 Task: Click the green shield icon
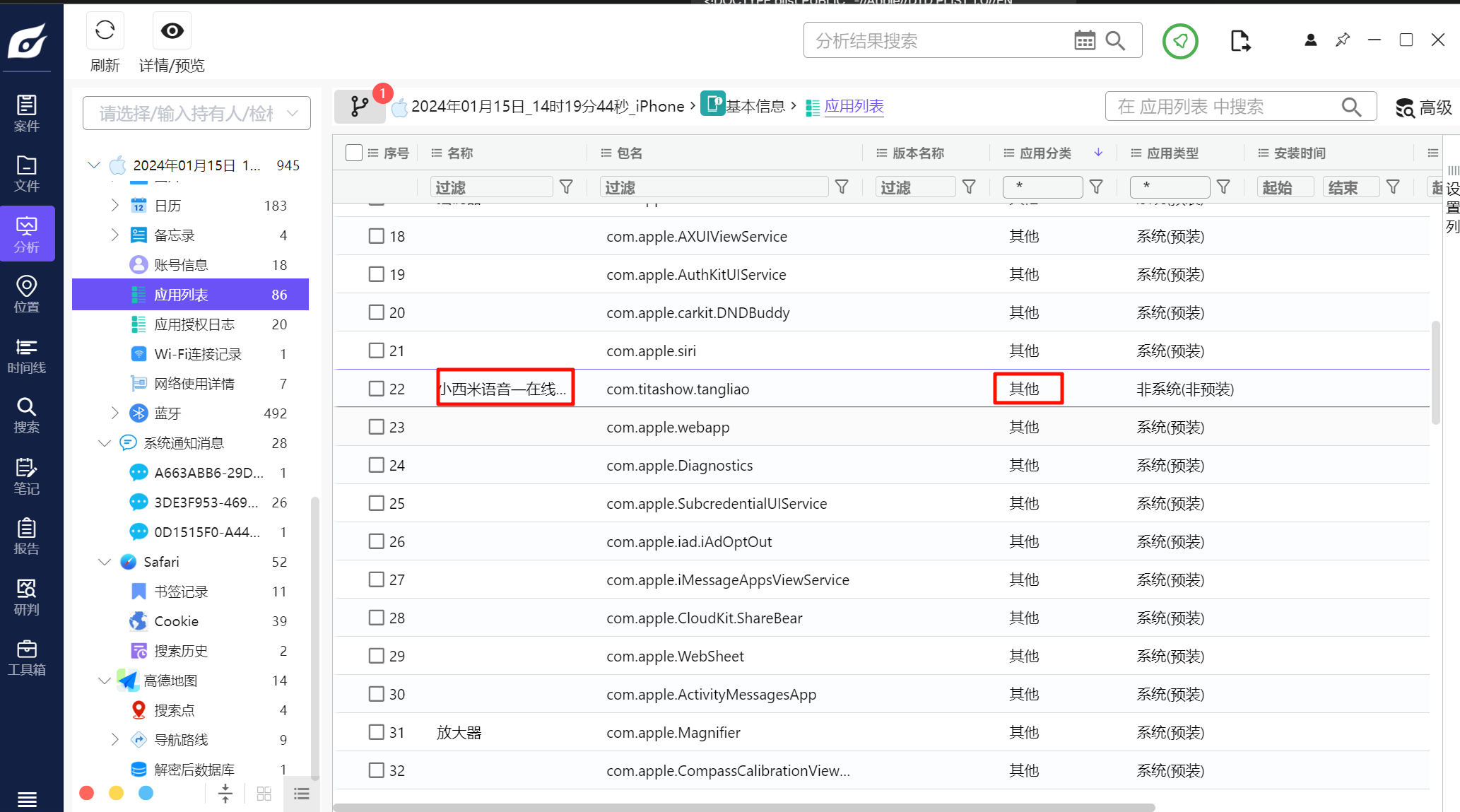[1179, 41]
